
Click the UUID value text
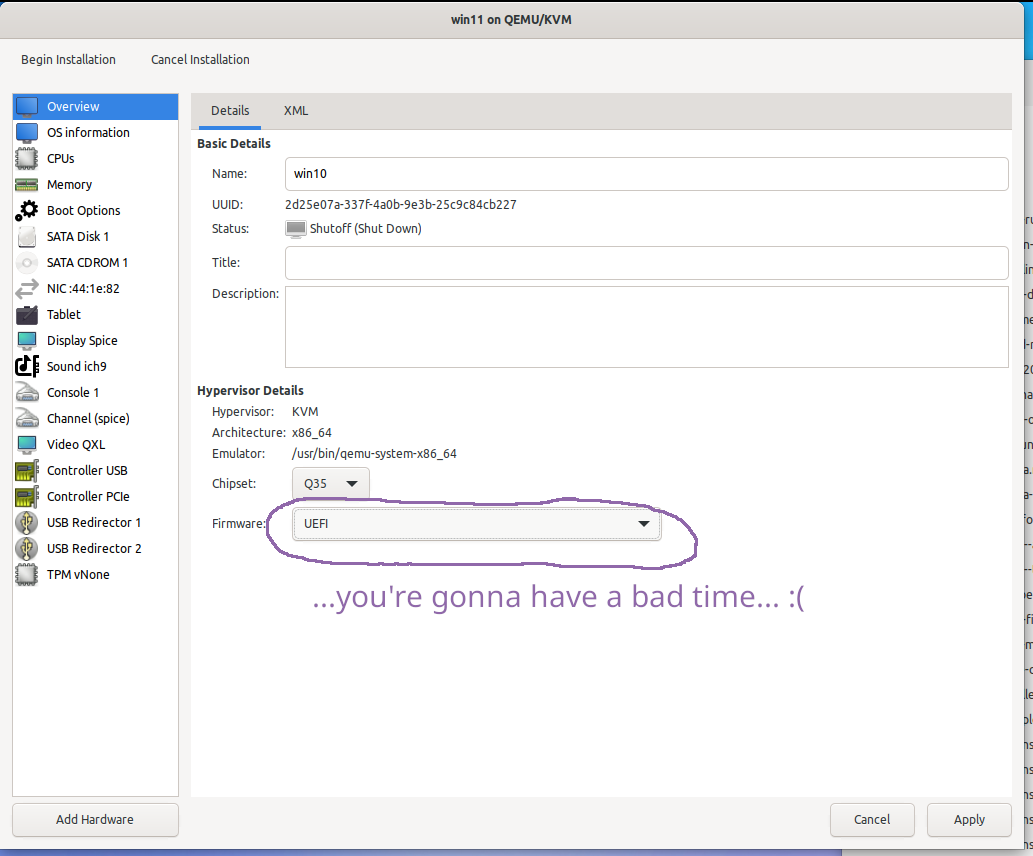[401, 205]
